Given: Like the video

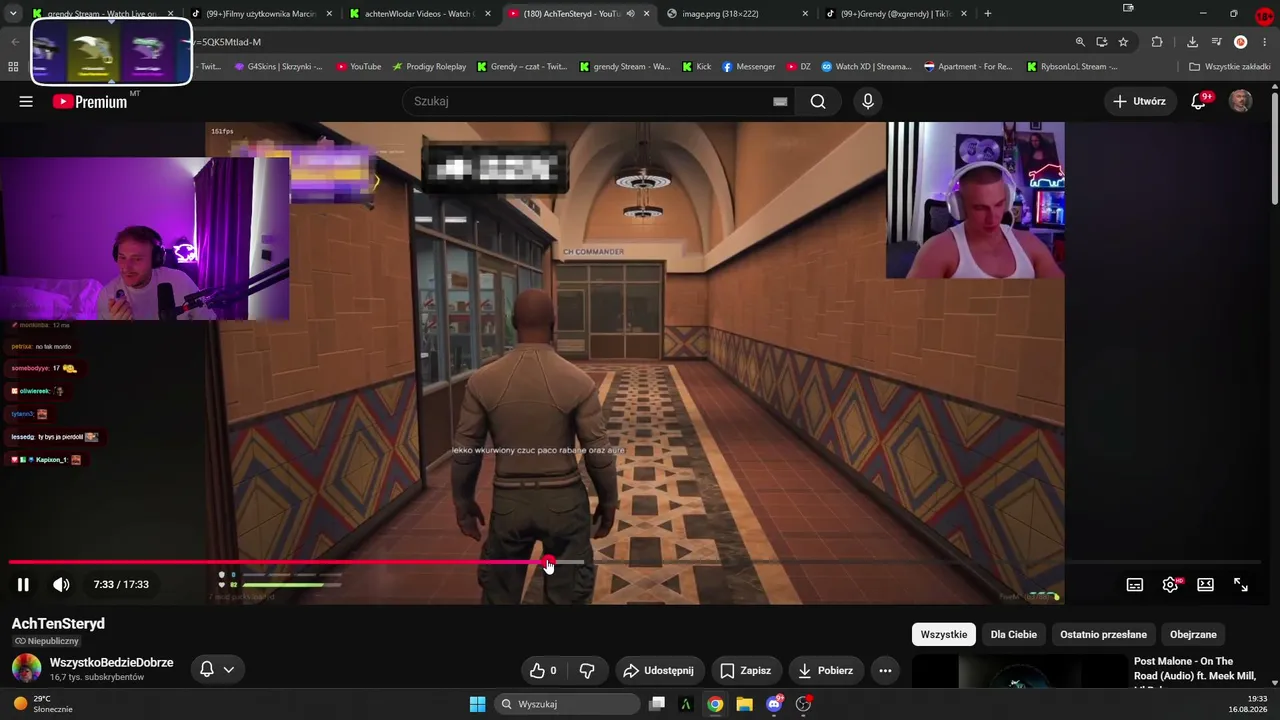Looking at the screenshot, I should [543, 670].
